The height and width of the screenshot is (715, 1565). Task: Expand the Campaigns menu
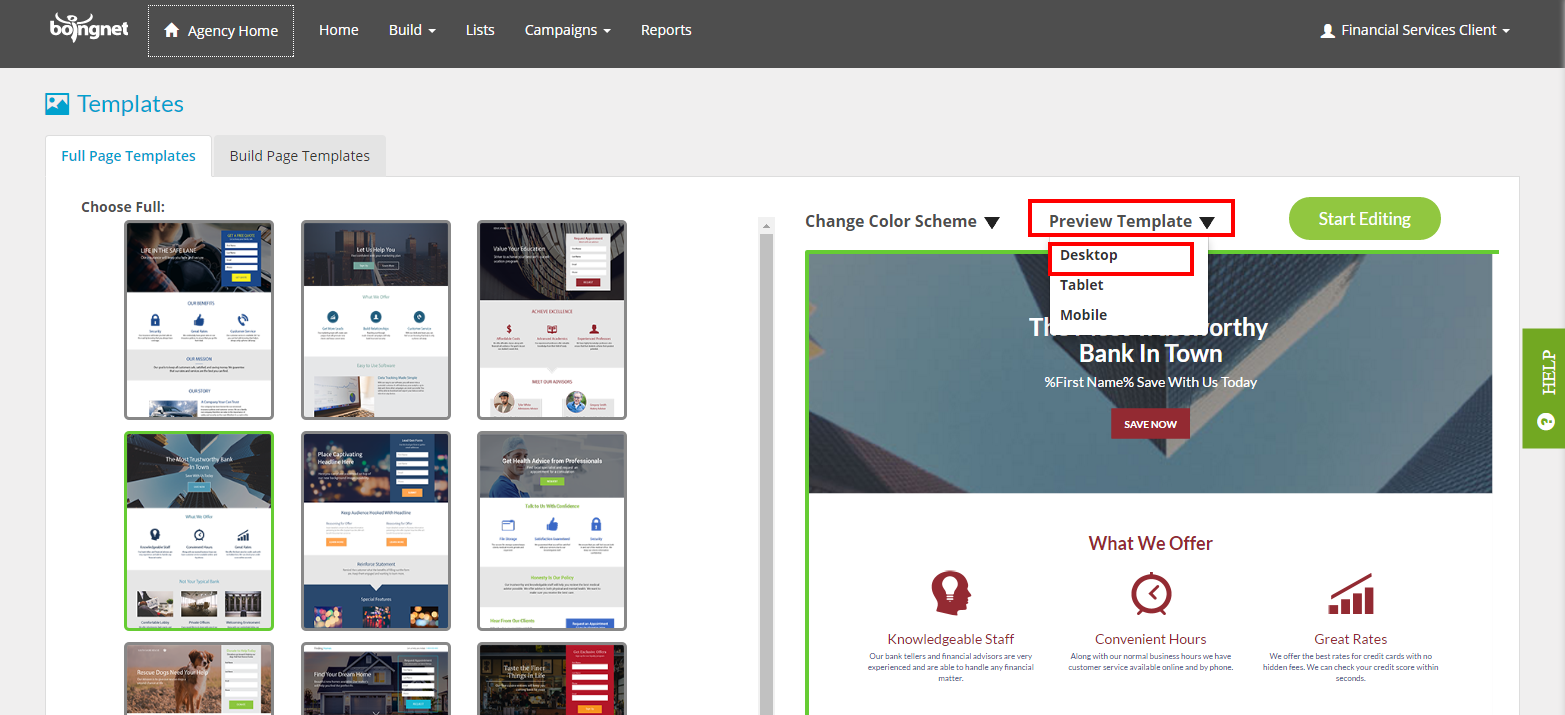point(567,30)
